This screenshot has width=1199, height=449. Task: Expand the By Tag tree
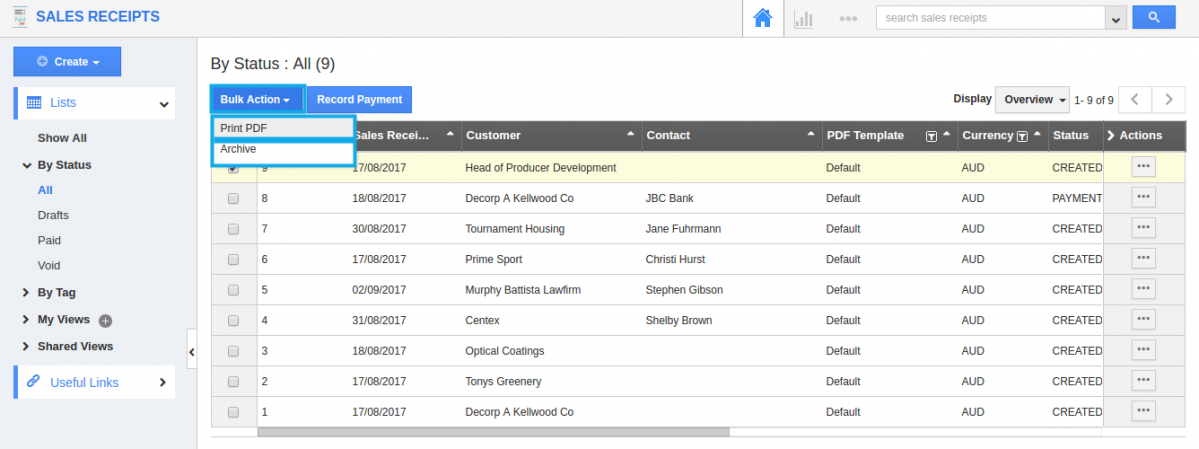coord(27,292)
